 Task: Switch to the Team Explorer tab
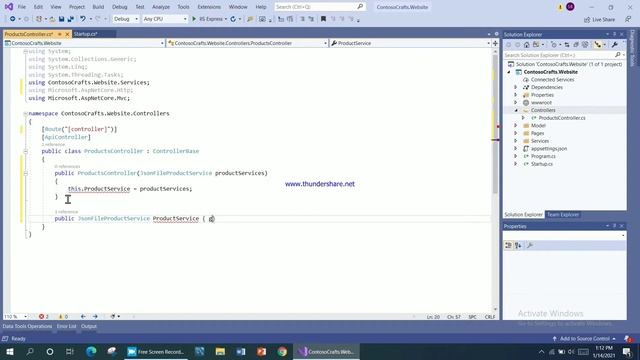tap(562, 214)
